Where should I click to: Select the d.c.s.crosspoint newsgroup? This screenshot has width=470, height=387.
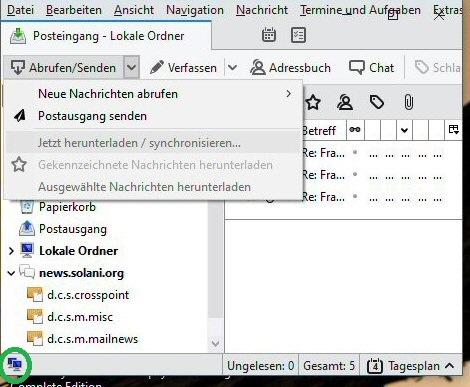point(88,295)
